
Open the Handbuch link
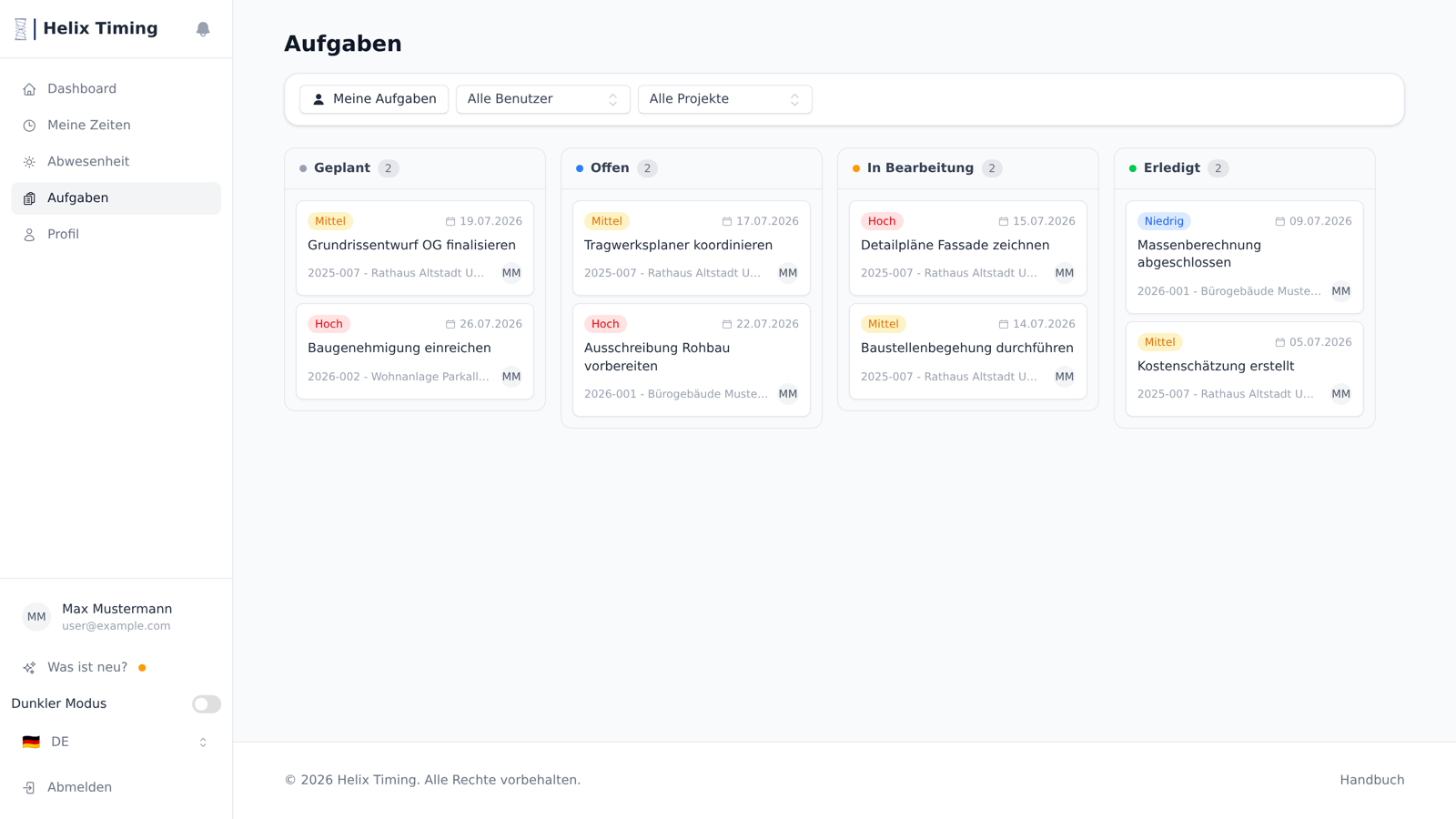[1372, 780]
